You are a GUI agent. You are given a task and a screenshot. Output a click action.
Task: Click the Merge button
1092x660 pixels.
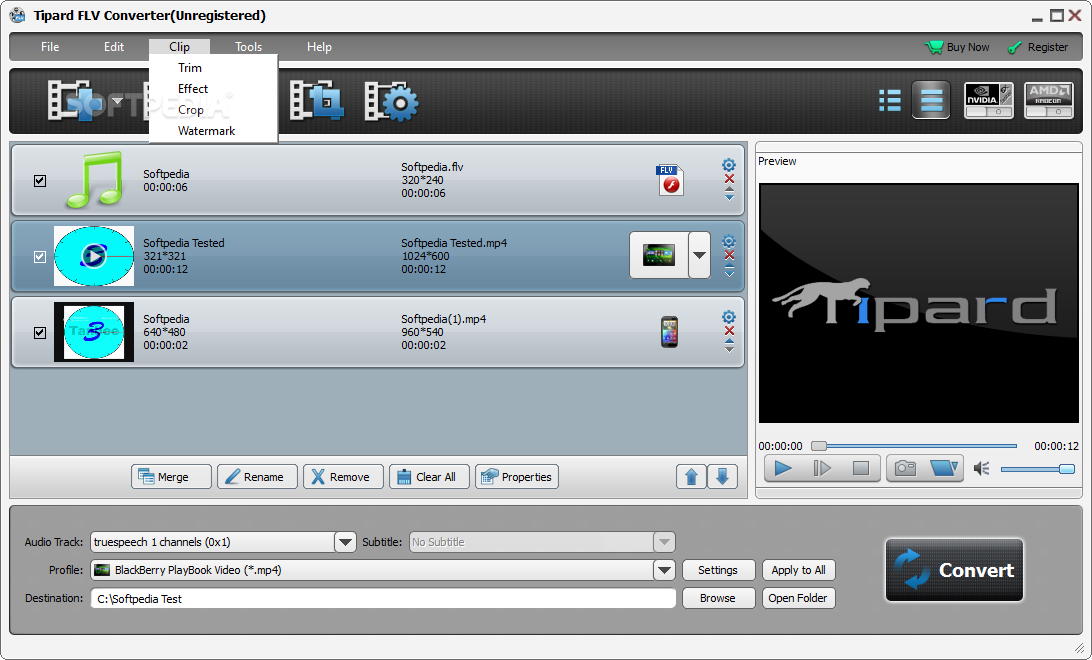(x=171, y=477)
